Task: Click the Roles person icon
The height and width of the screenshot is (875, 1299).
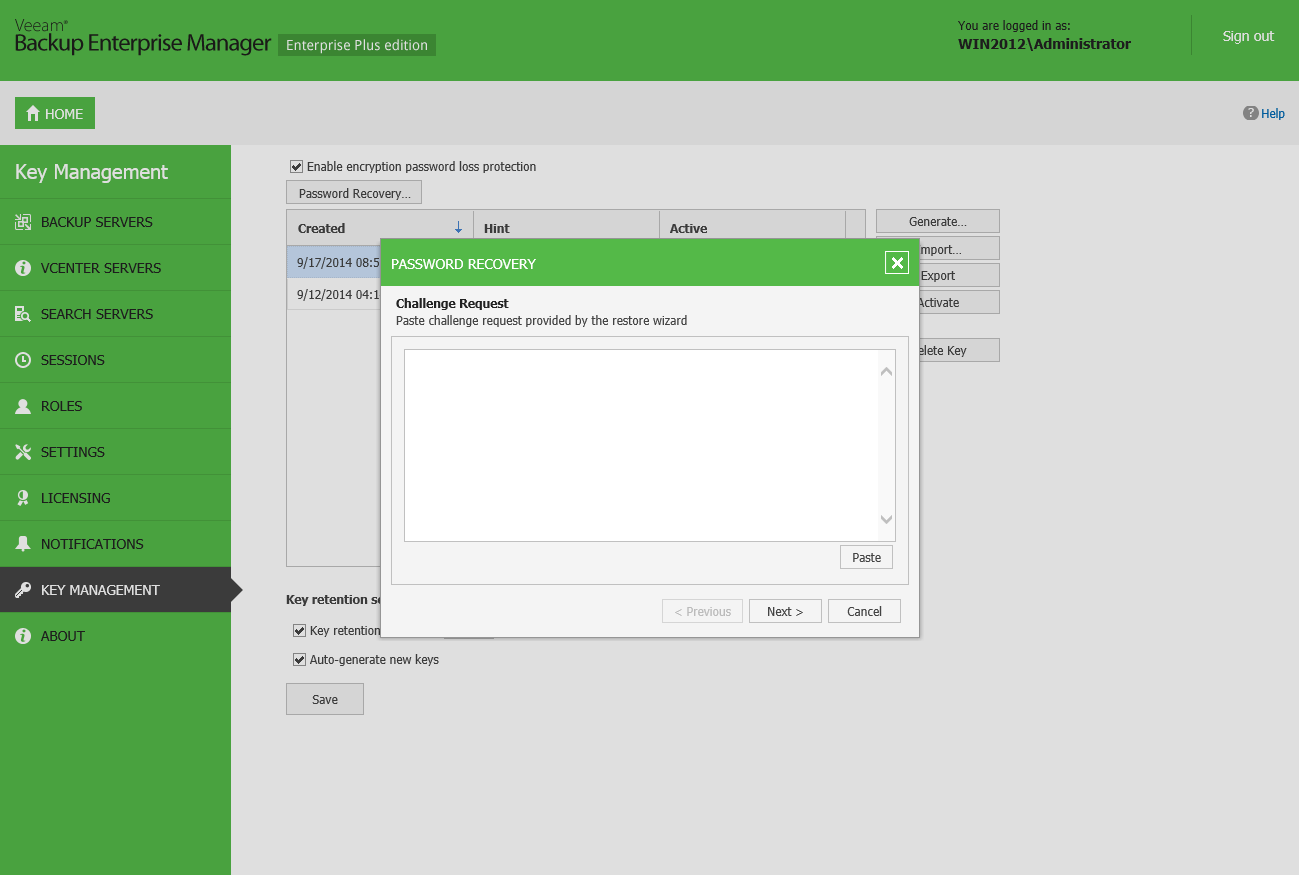Action: [22, 406]
